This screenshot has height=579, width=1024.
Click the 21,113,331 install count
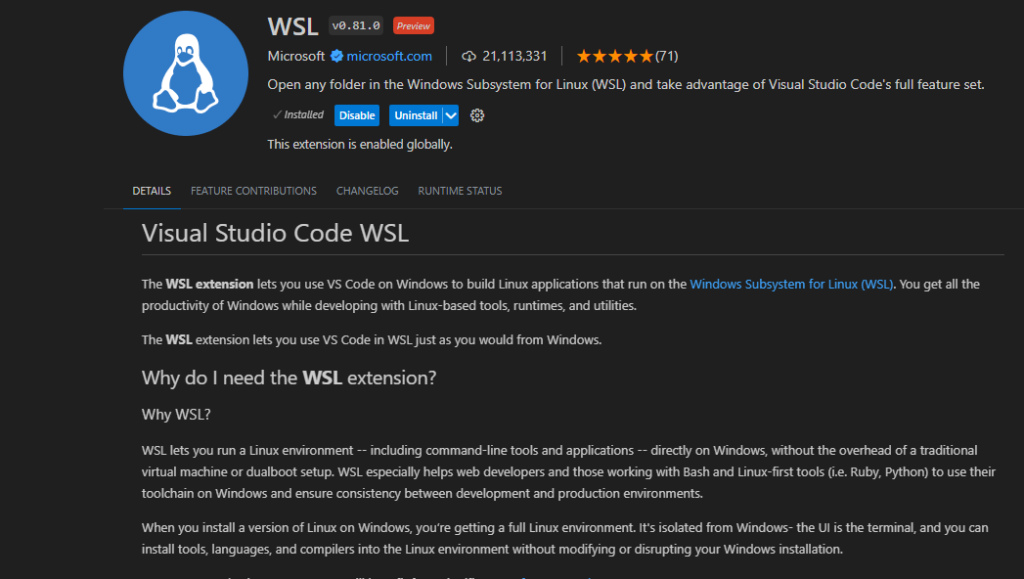515,56
